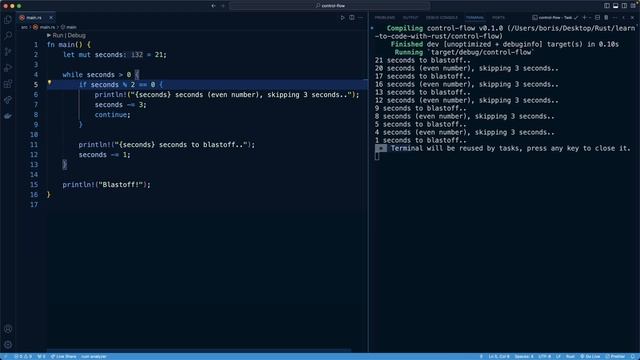
Task: Click the main function breadcrumb
Action: [x=69, y=27]
